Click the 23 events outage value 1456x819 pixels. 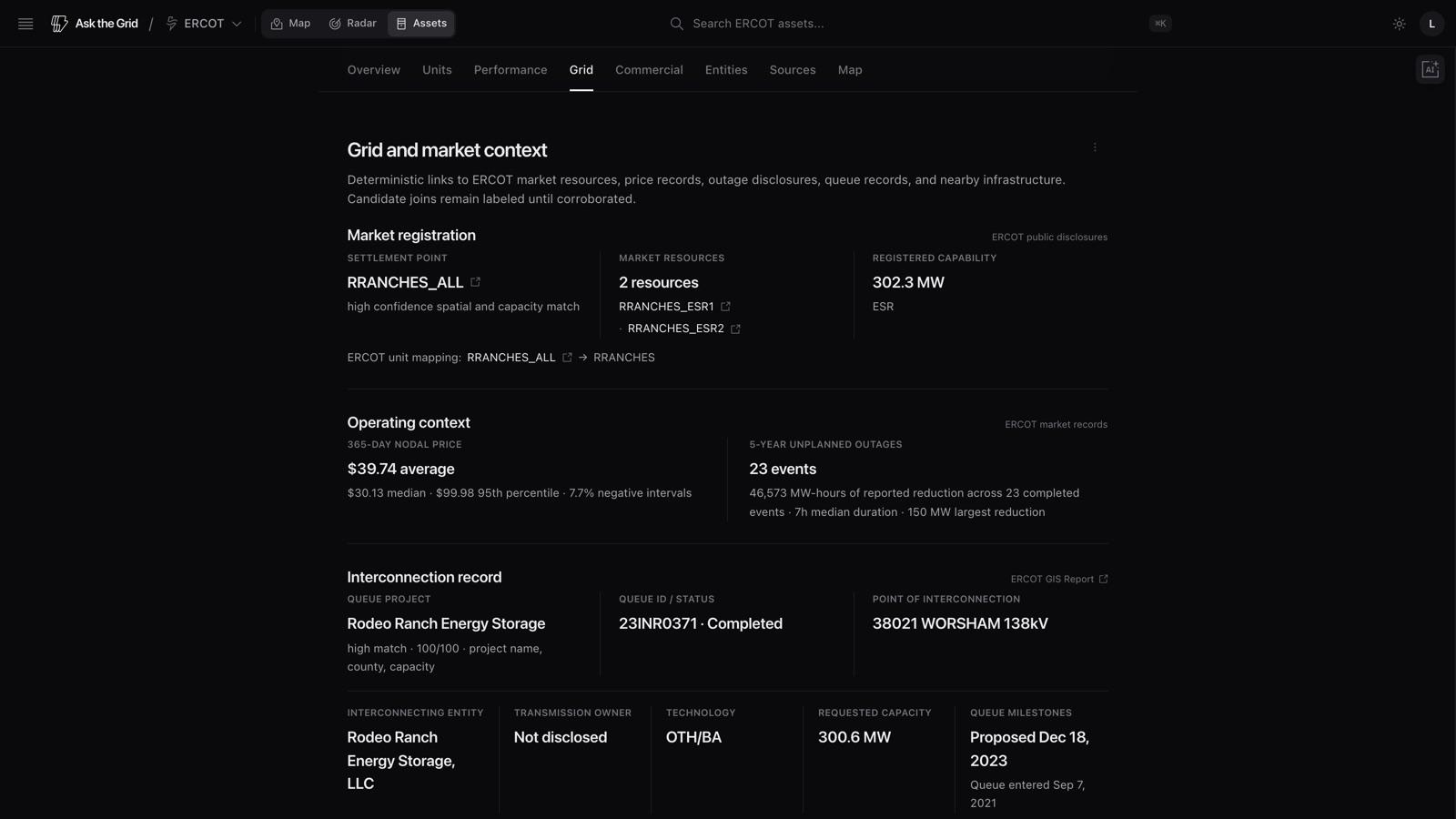tap(783, 469)
